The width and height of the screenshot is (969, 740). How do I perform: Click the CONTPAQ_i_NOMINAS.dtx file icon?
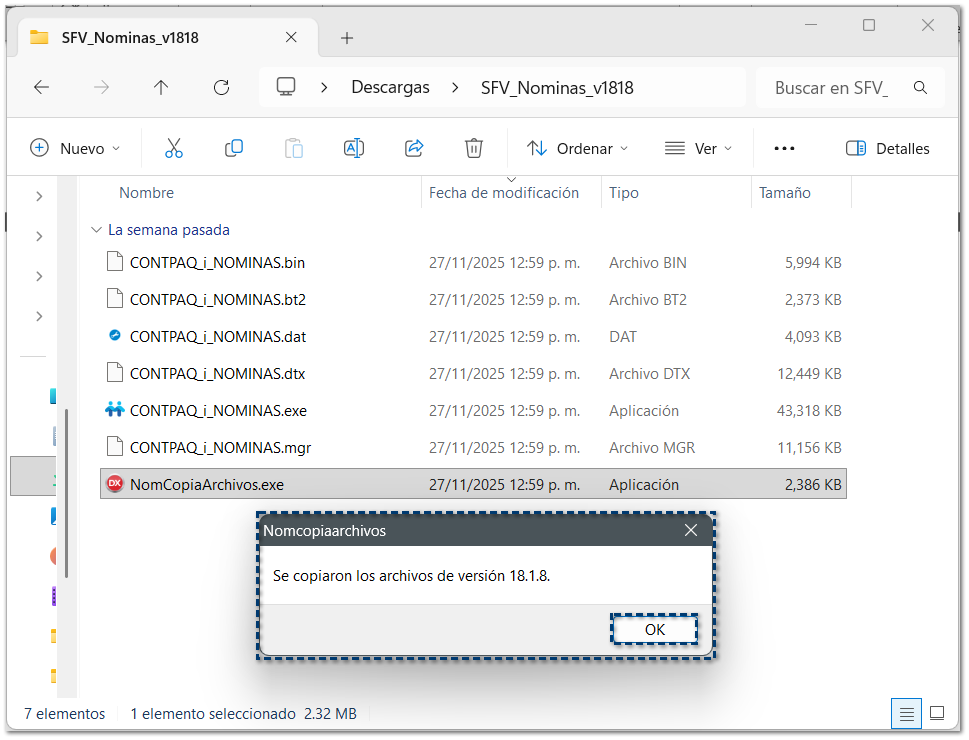115,373
